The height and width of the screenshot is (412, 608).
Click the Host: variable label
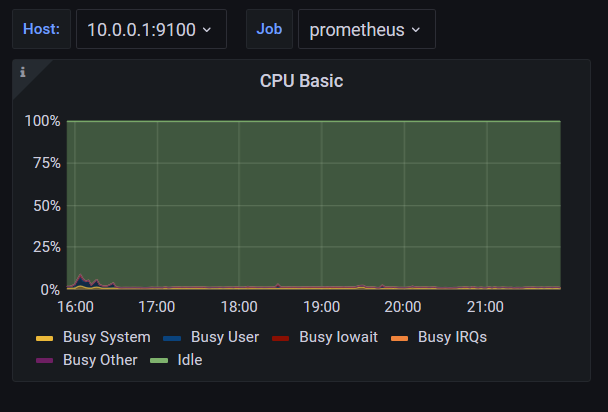(41, 29)
